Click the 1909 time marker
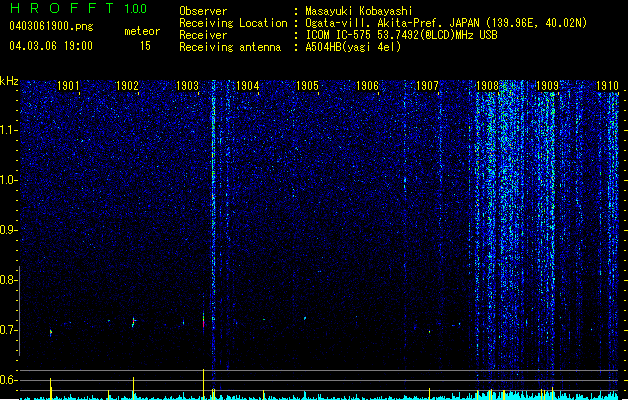Viewport: 629px width, 400px height. [x=547, y=85]
